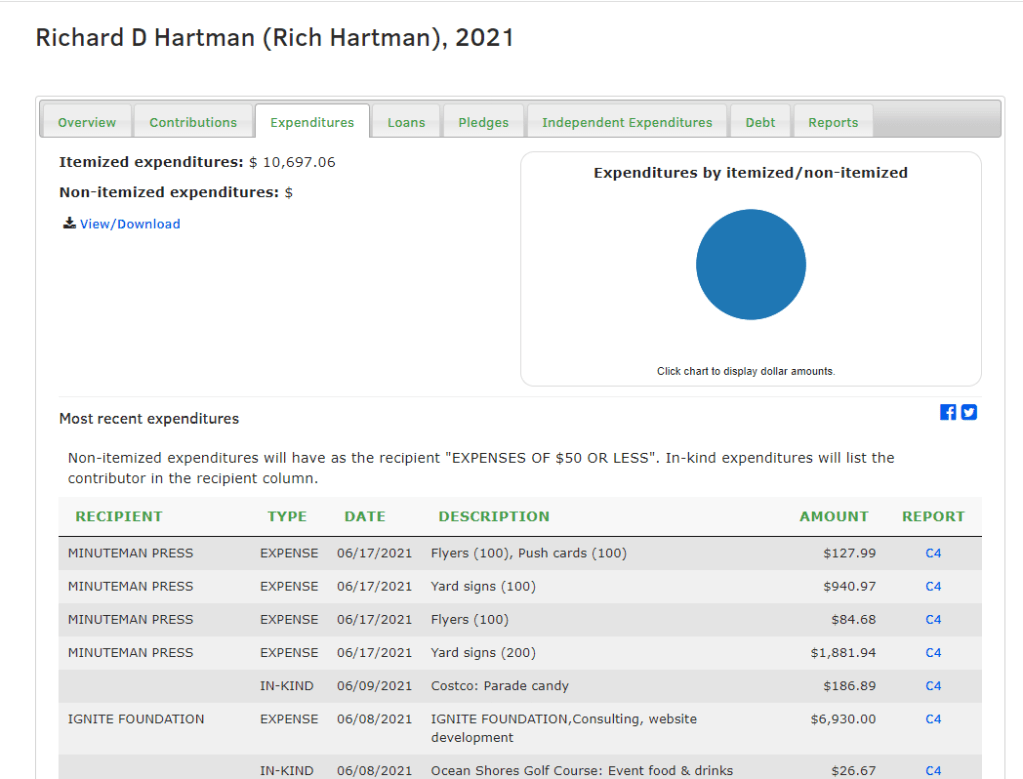The height and width of the screenshot is (779, 1023).
Task: Open the Overview tab
Action: [x=87, y=122]
